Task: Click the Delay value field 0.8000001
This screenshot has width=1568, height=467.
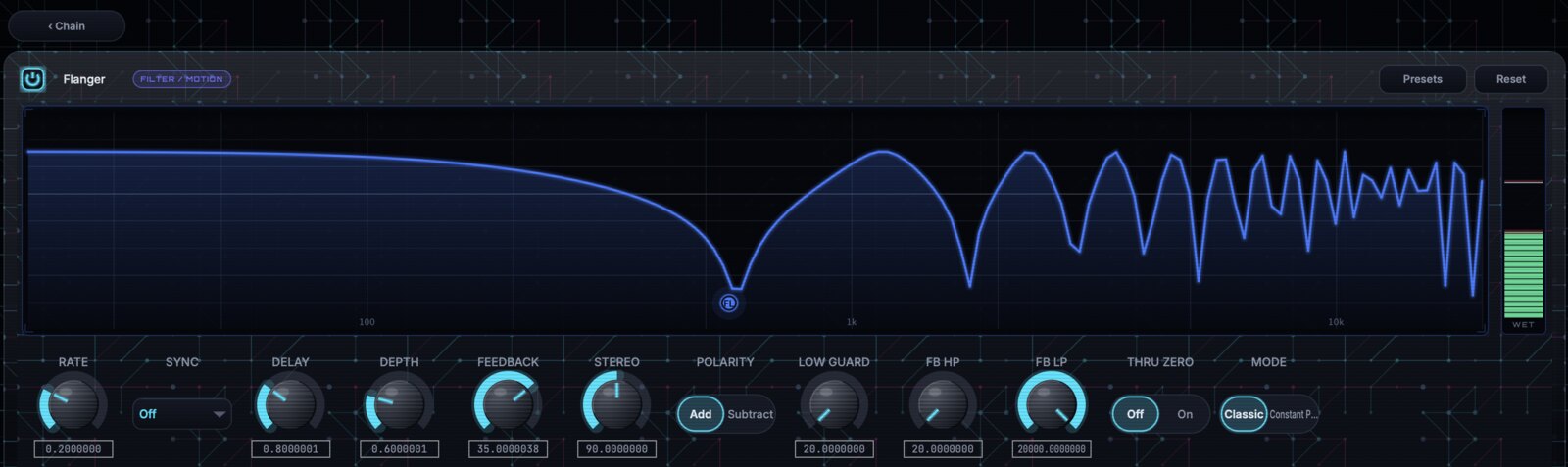Action: pos(290,449)
